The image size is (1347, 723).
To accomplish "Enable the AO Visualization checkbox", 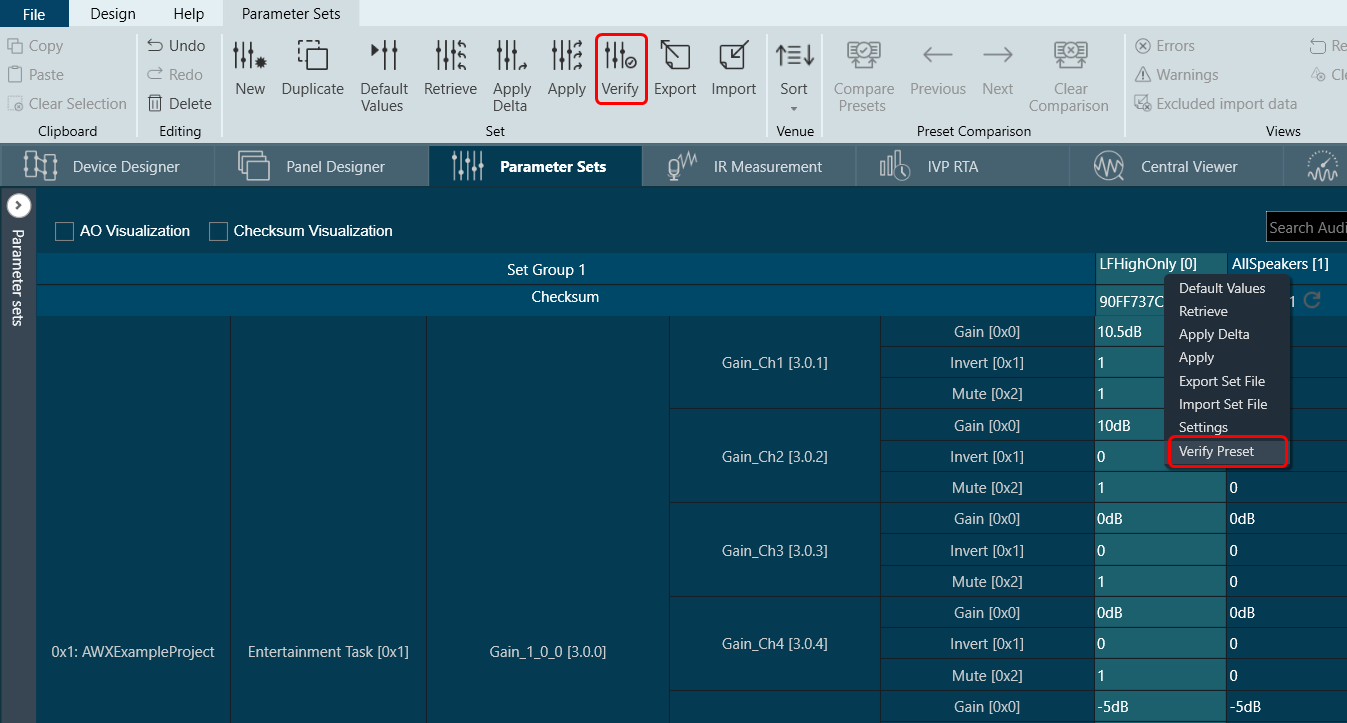I will pyautogui.click(x=65, y=231).
